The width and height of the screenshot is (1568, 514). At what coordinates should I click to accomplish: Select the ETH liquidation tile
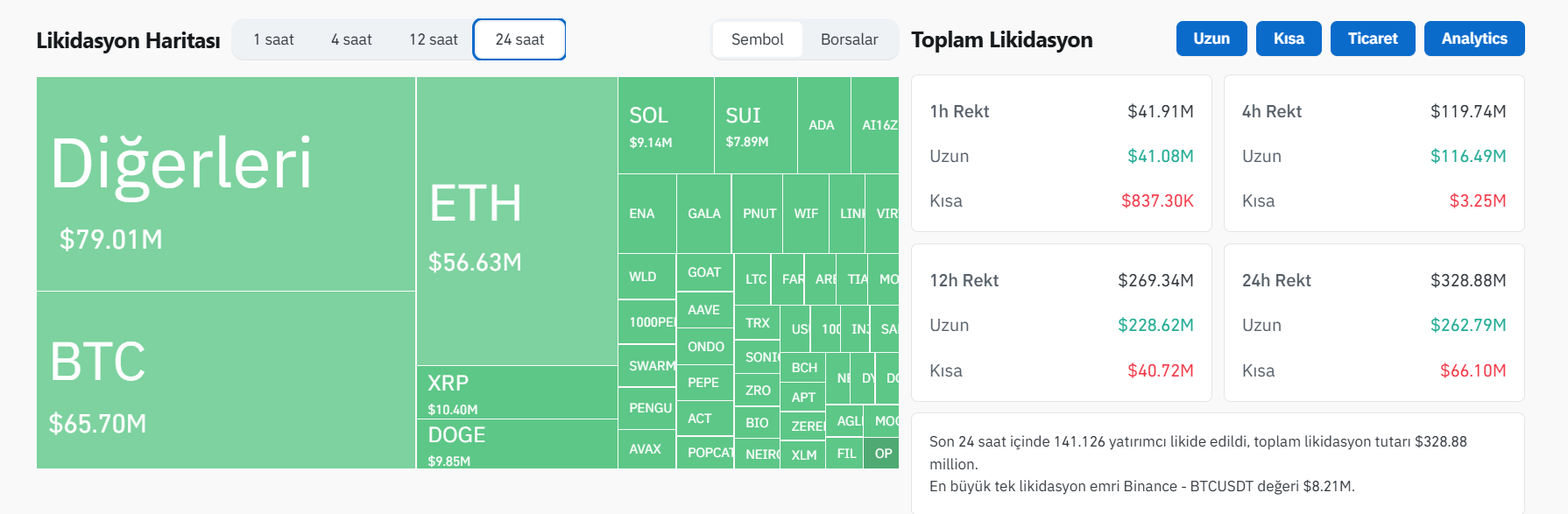pos(517,222)
